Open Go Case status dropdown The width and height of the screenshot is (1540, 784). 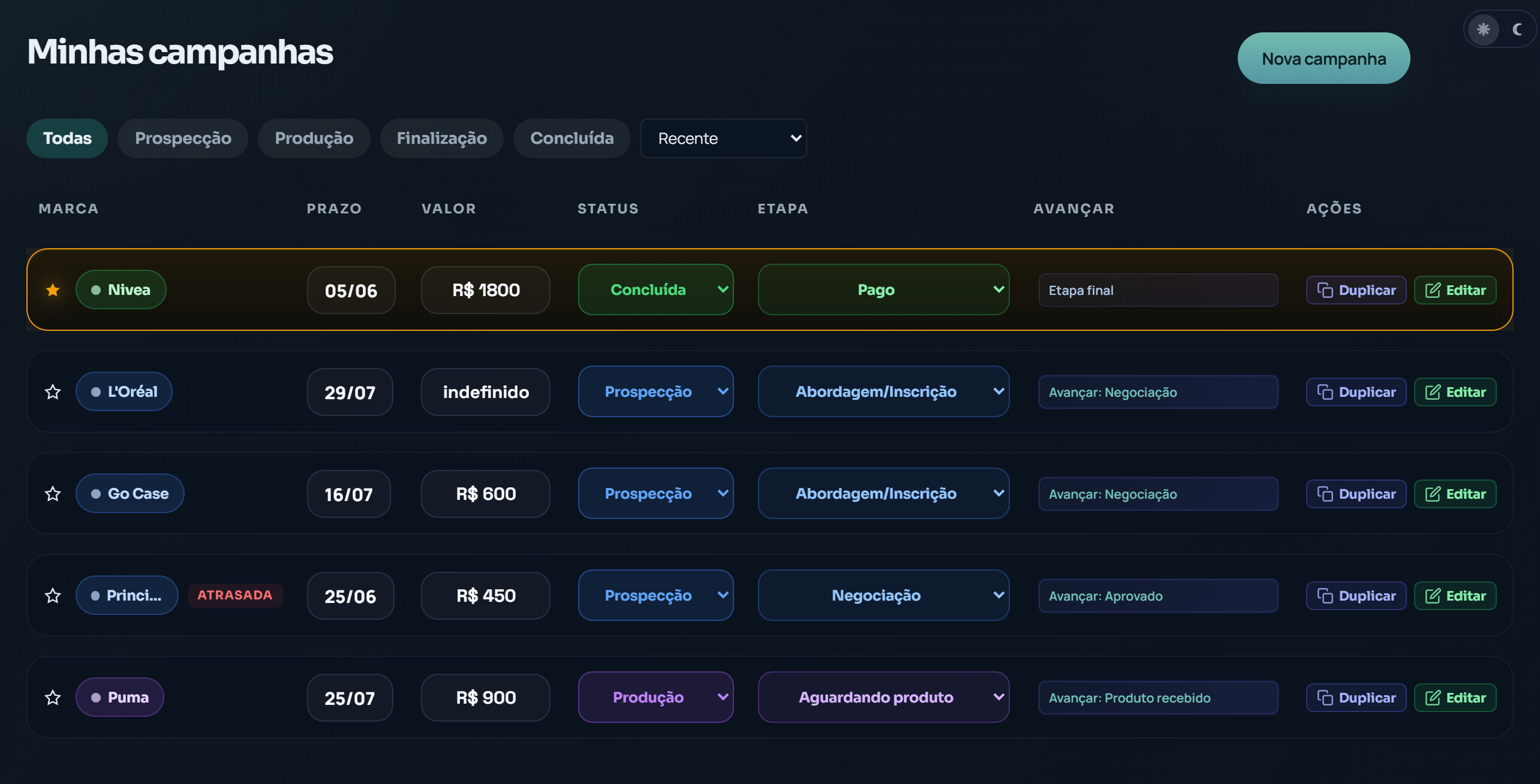click(656, 493)
